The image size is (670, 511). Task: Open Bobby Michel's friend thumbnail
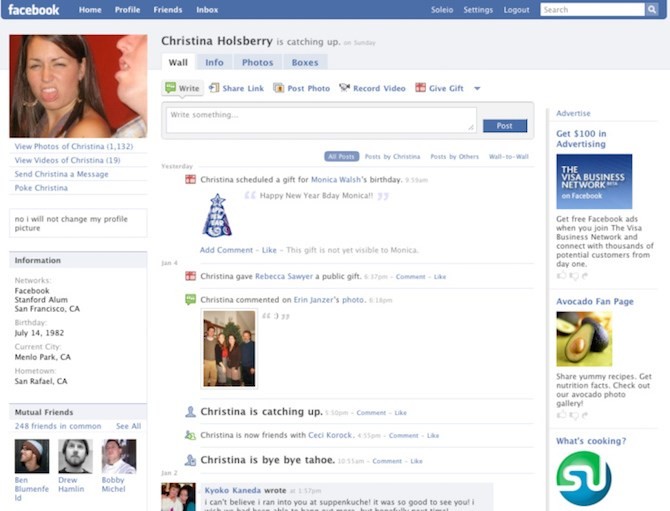[119, 456]
